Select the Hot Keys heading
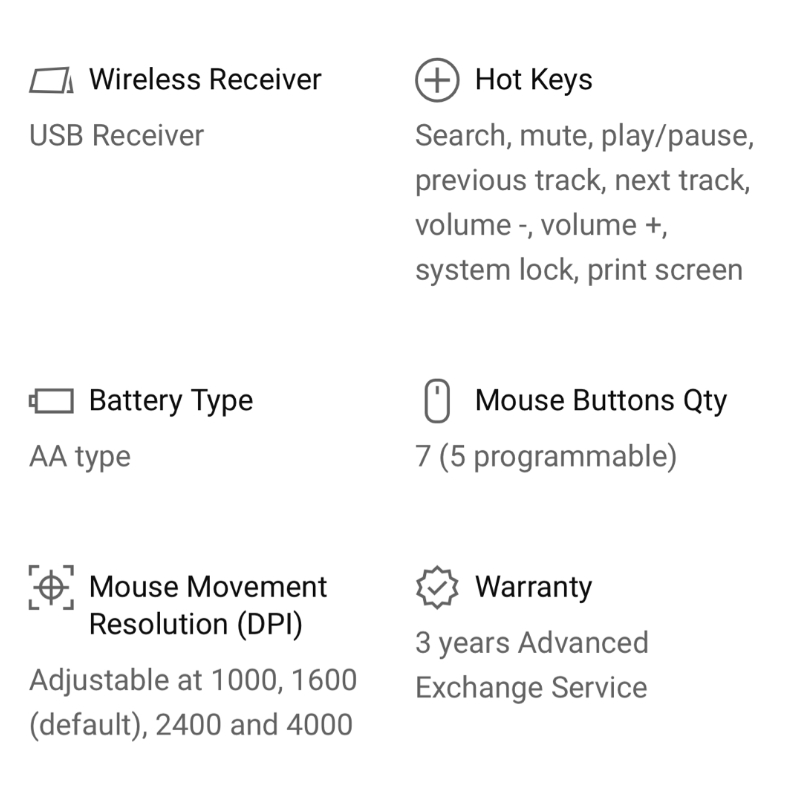This screenshot has height=800, width=800. [x=533, y=80]
